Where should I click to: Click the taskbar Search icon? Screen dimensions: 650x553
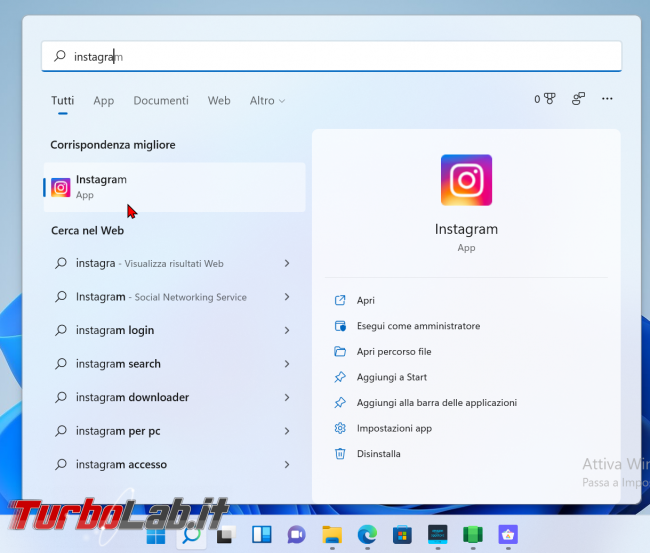192,535
